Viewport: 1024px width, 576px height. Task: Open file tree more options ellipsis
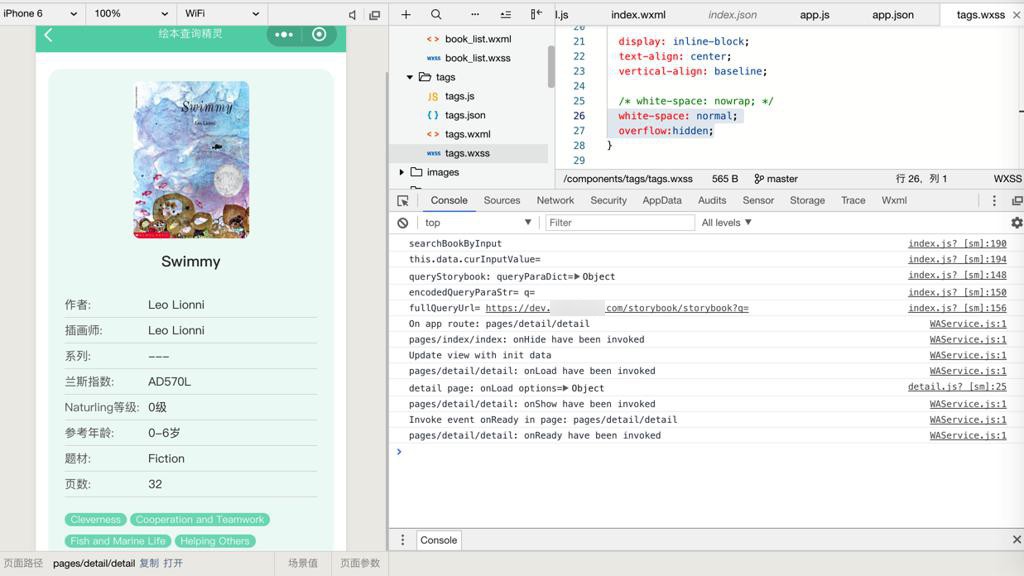click(475, 14)
